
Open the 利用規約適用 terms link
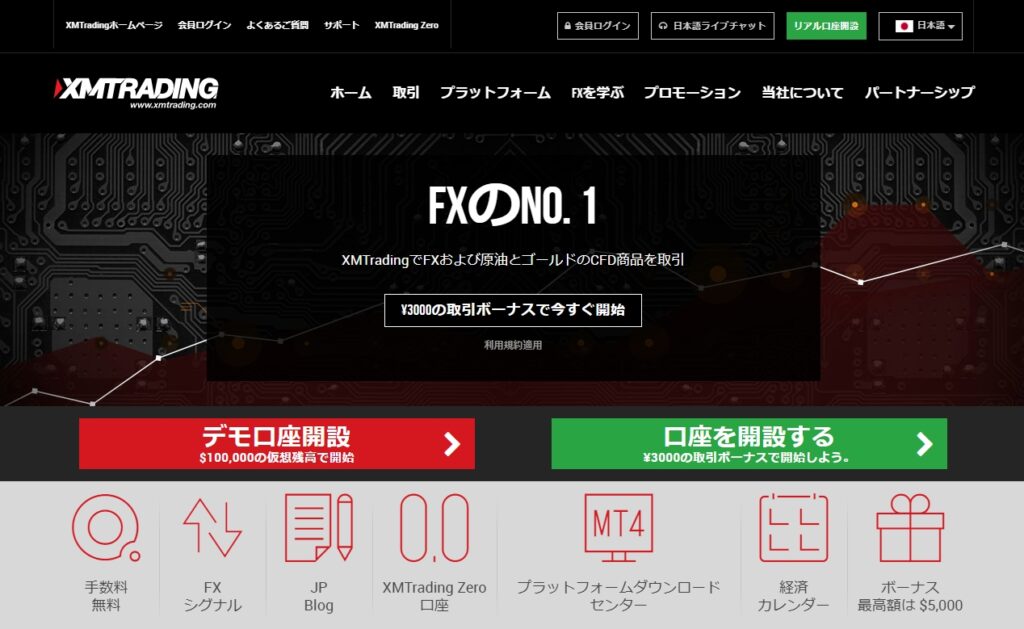513,345
